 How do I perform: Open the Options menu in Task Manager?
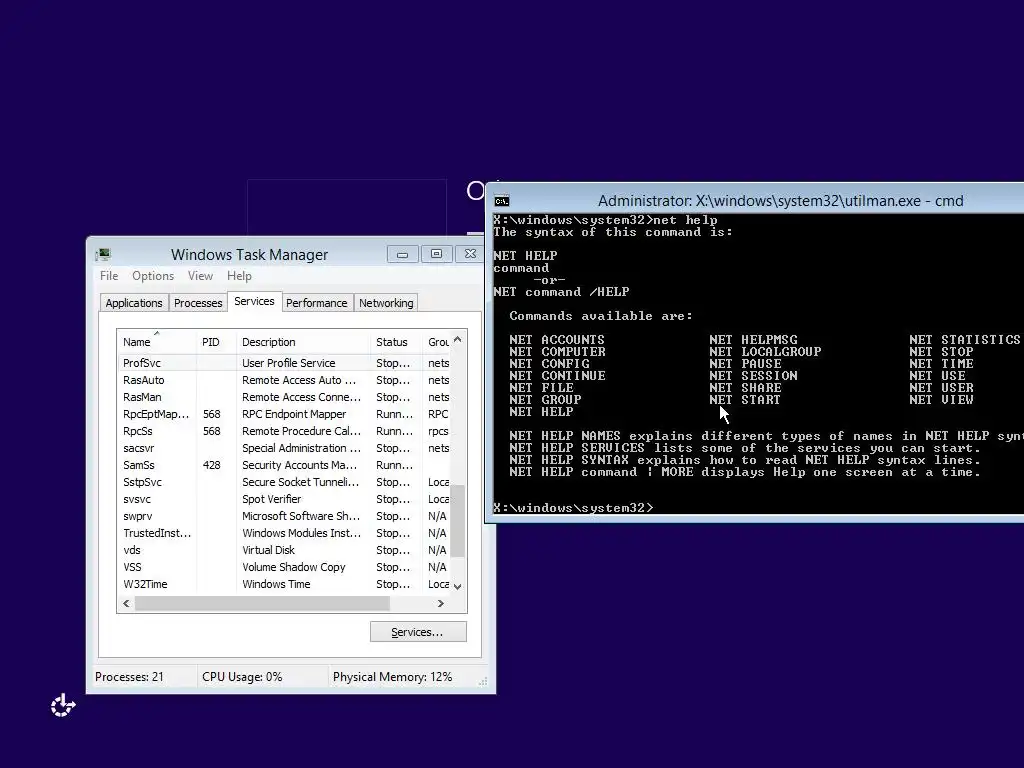coord(153,276)
